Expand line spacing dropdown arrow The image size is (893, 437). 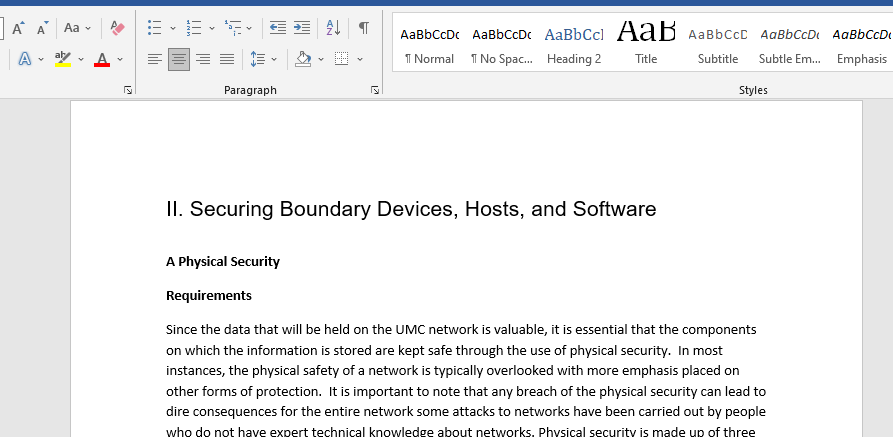tap(274, 59)
